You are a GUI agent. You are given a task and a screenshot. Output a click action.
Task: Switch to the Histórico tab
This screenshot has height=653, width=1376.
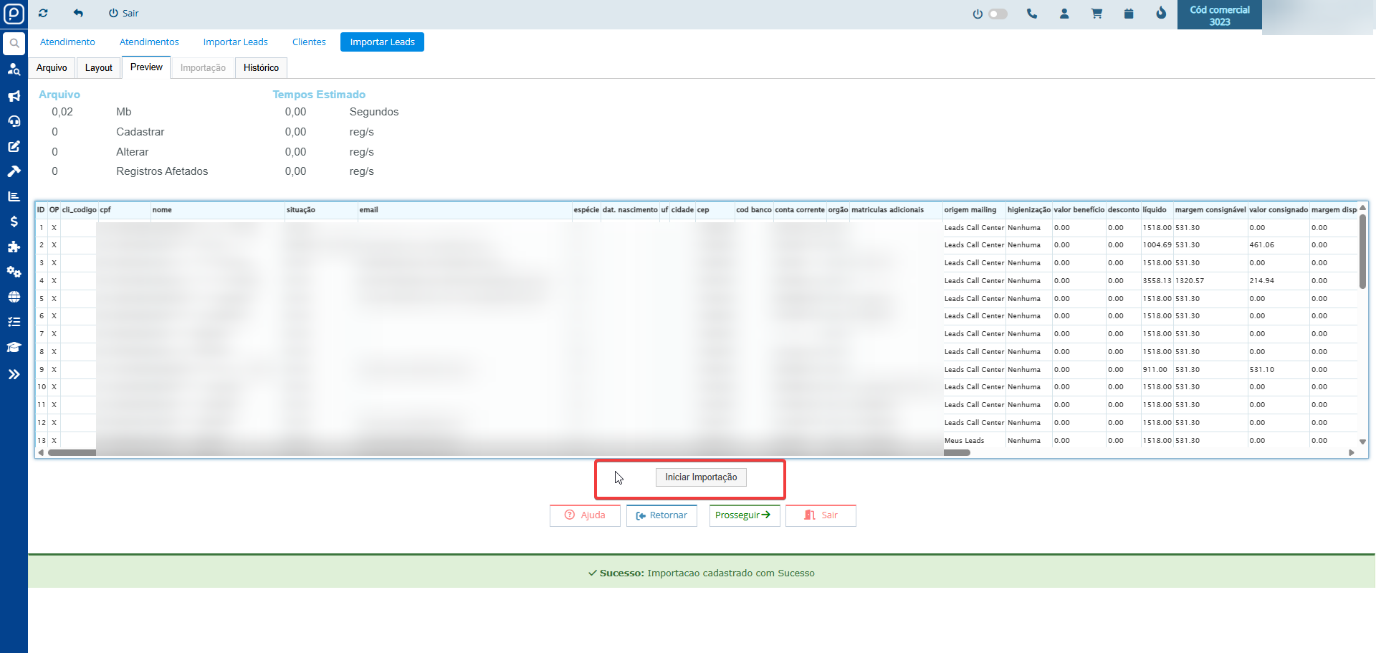pyautogui.click(x=261, y=68)
